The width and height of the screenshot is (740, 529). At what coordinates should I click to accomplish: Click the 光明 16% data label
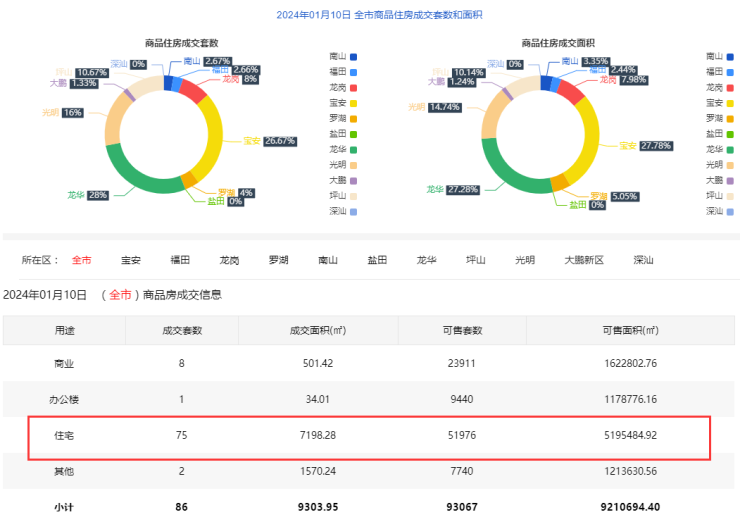(x=72, y=113)
